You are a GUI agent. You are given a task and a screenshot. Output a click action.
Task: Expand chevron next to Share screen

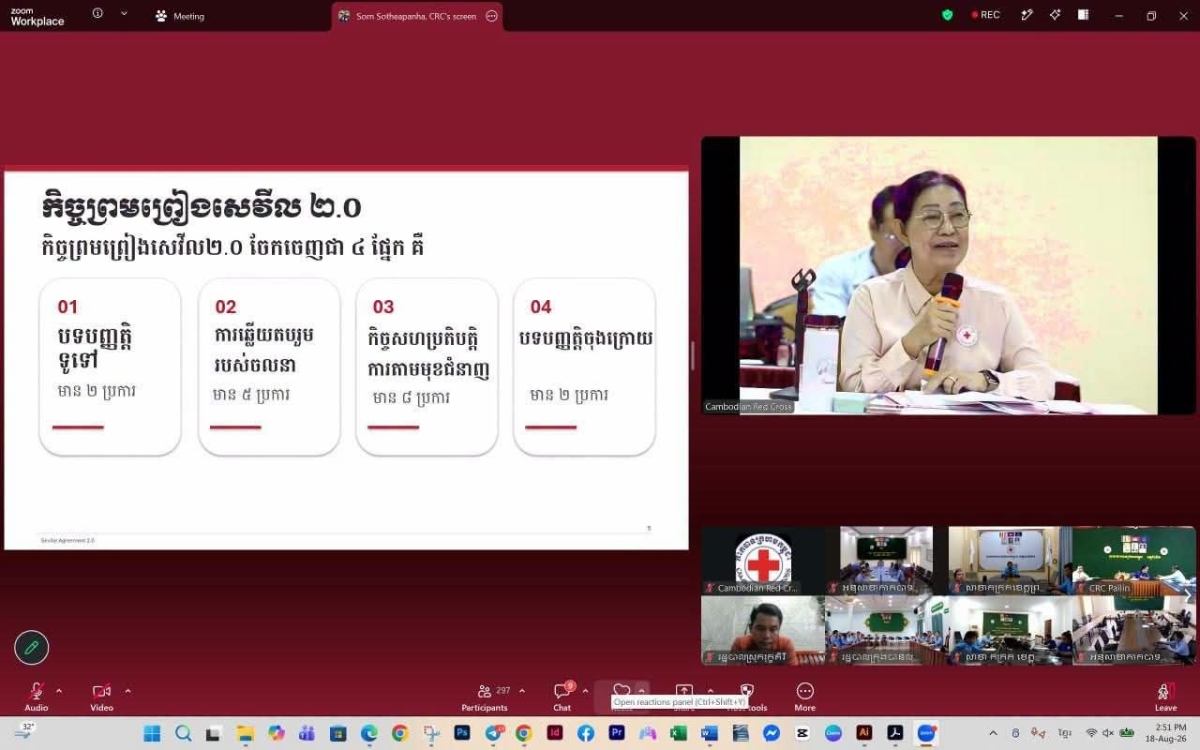tap(710, 691)
